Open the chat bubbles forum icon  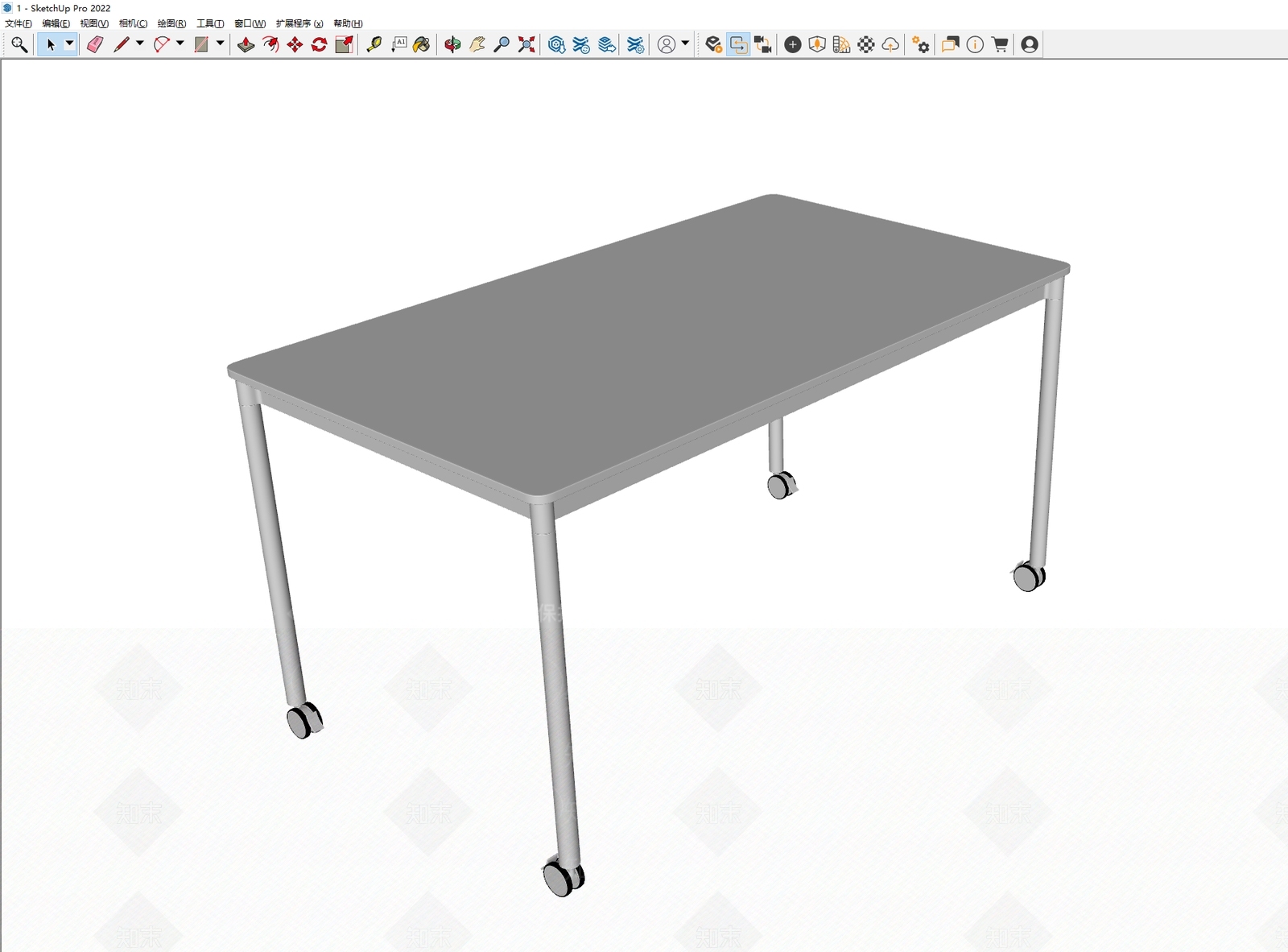coord(951,44)
